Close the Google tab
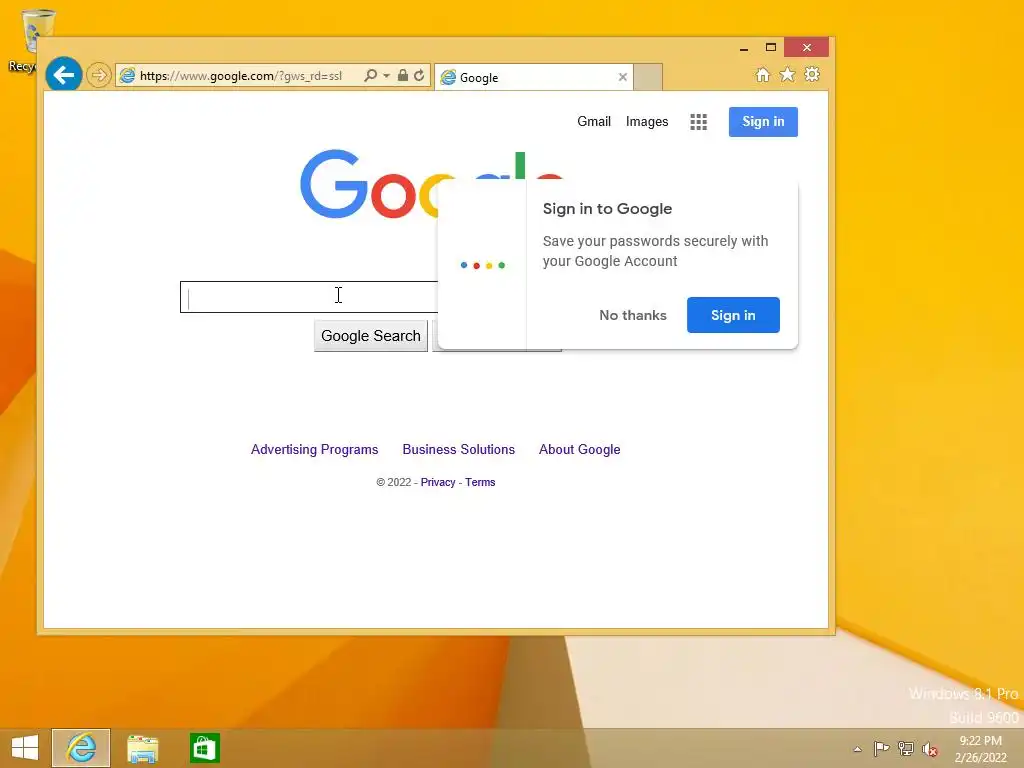 [x=623, y=77]
